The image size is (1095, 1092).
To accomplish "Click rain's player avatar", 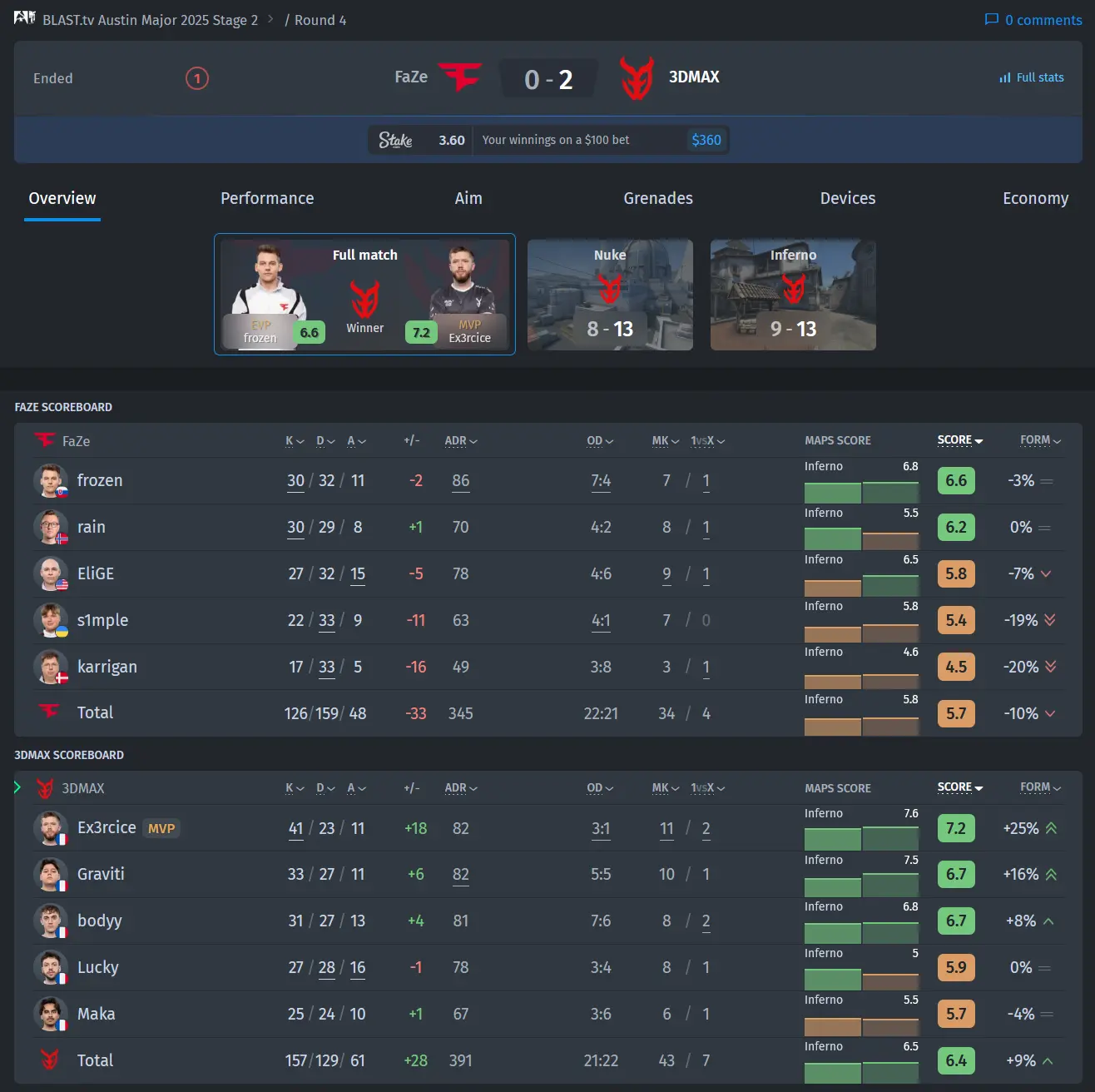I will [50, 527].
